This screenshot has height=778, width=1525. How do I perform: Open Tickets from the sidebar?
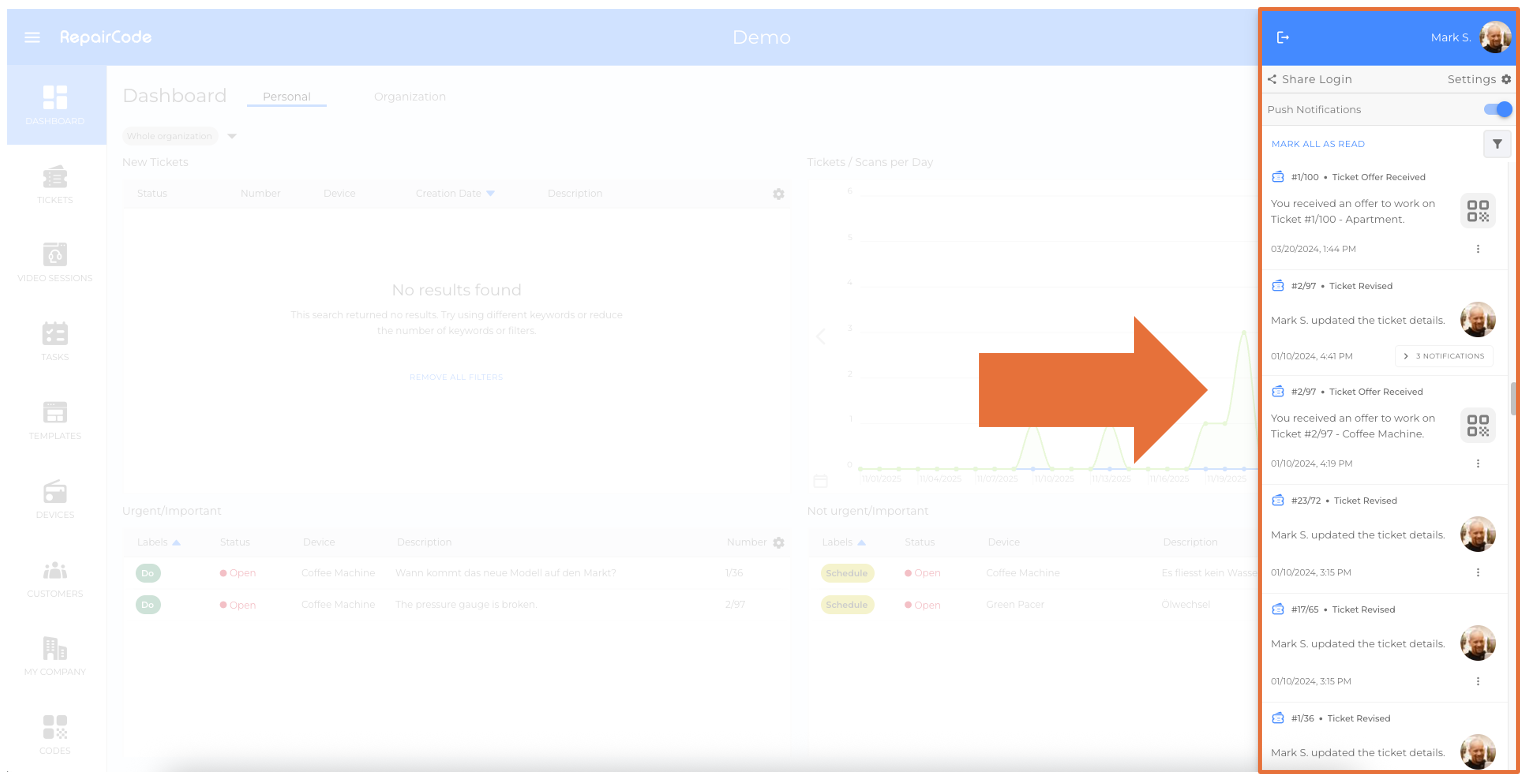pyautogui.click(x=55, y=184)
